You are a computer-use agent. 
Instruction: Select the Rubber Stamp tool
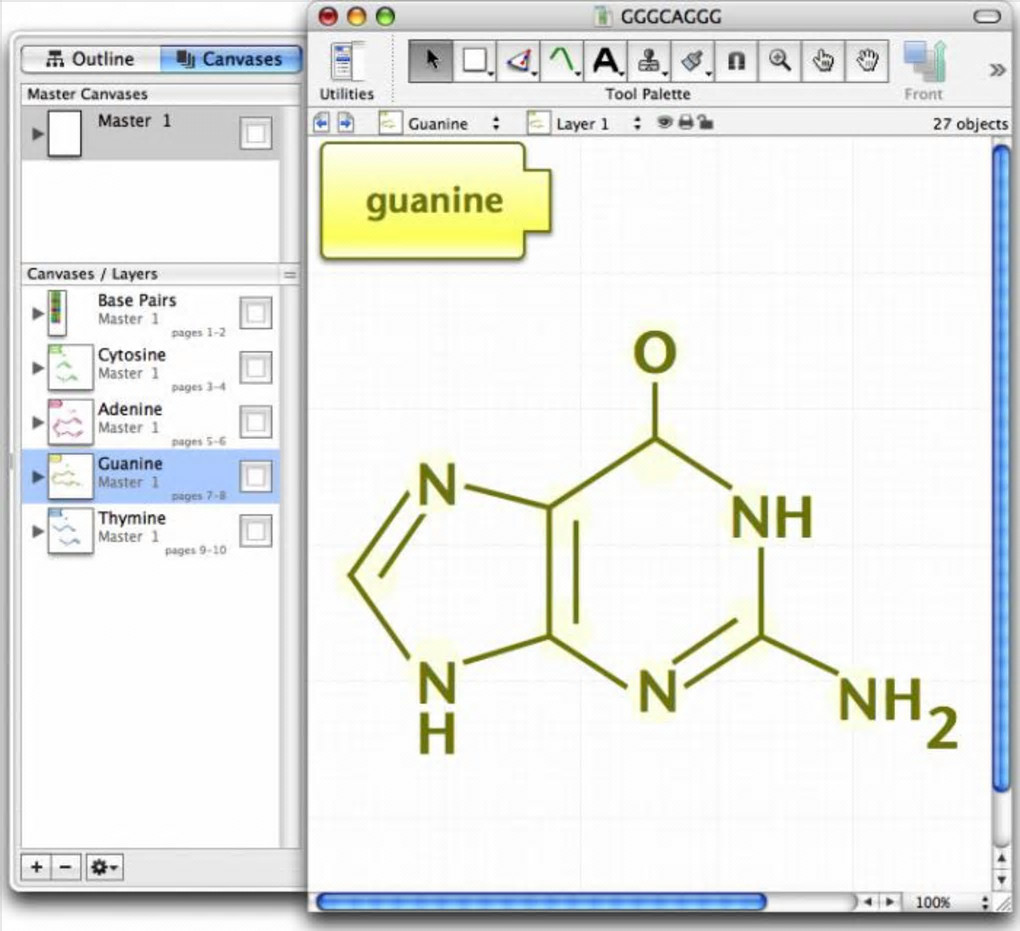pos(649,61)
